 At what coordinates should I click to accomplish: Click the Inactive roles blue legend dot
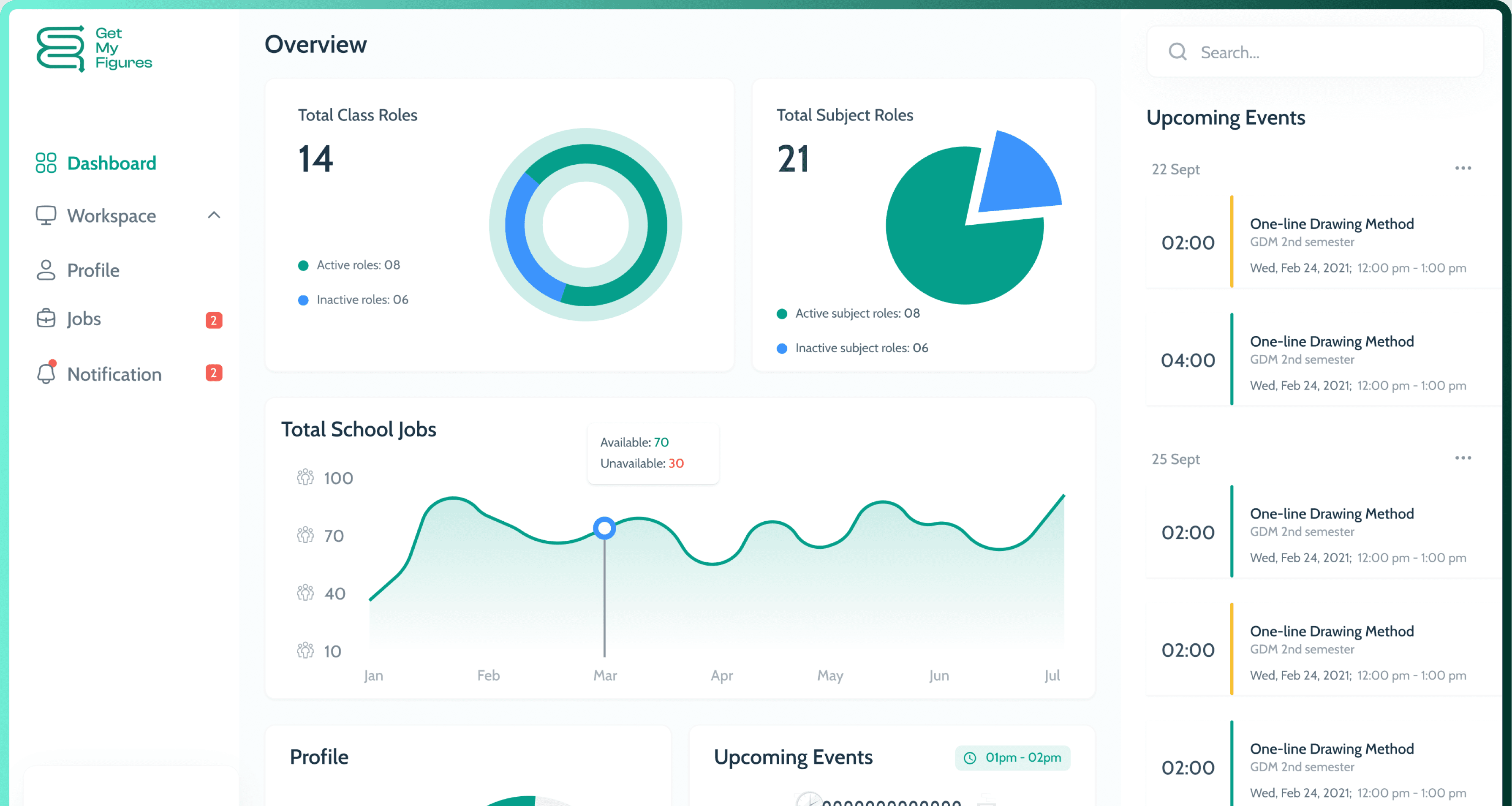point(303,300)
